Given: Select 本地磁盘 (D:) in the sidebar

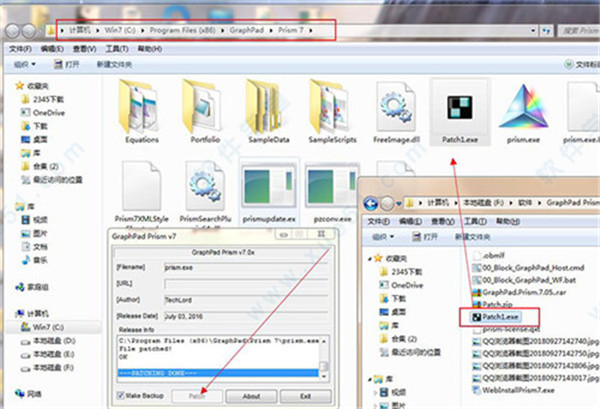Looking at the screenshot, I should point(48,341).
